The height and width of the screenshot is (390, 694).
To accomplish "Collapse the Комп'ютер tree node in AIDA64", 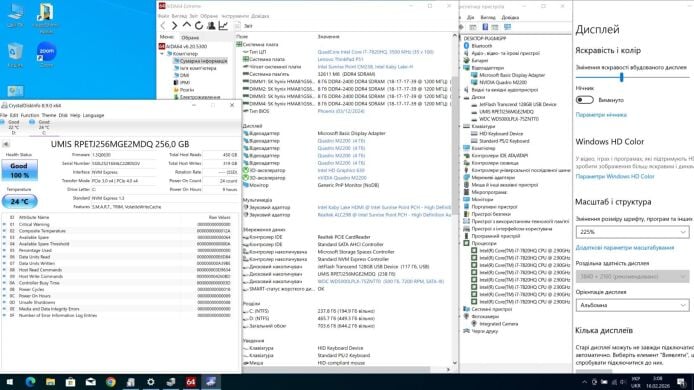I will point(162,54).
